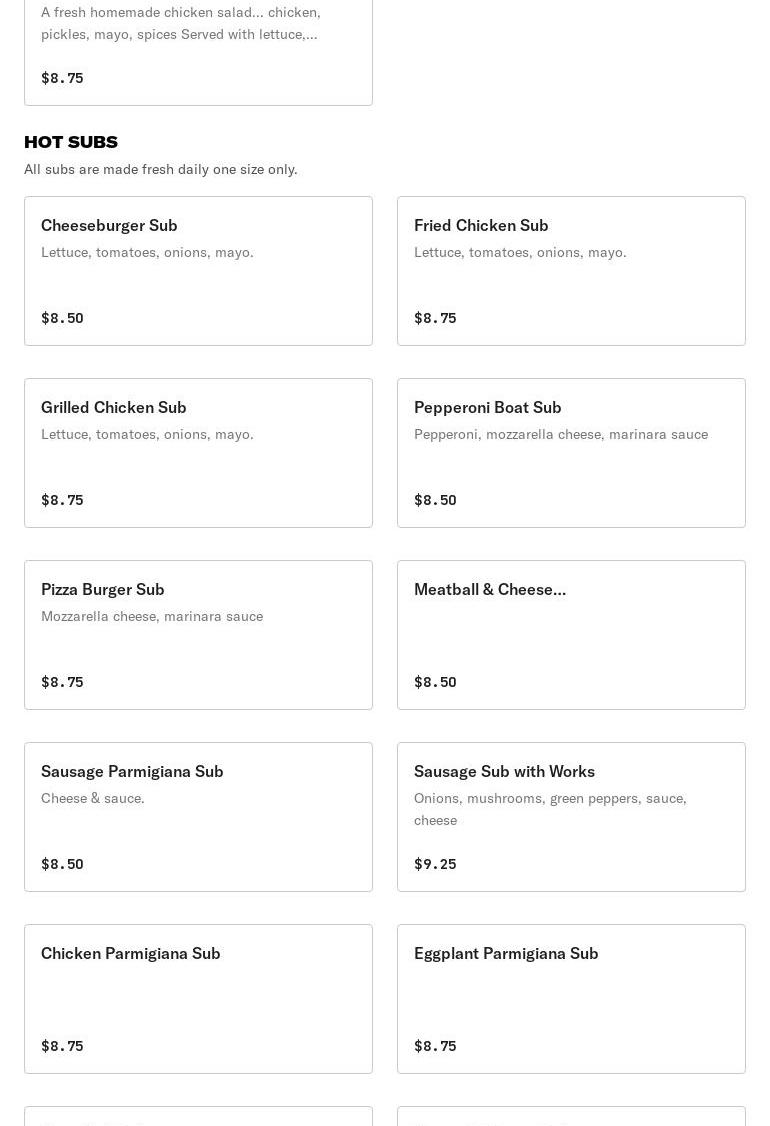Click the $8.75 price on Eggplant Parmigiana Sub
Viewport: 770px width, 1126px height.
(435, 1046)
